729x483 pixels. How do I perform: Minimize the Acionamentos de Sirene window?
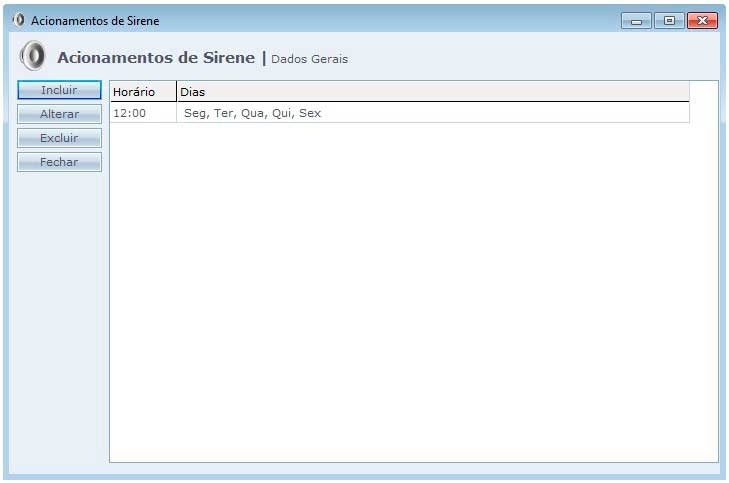click(x=636, y=20)
